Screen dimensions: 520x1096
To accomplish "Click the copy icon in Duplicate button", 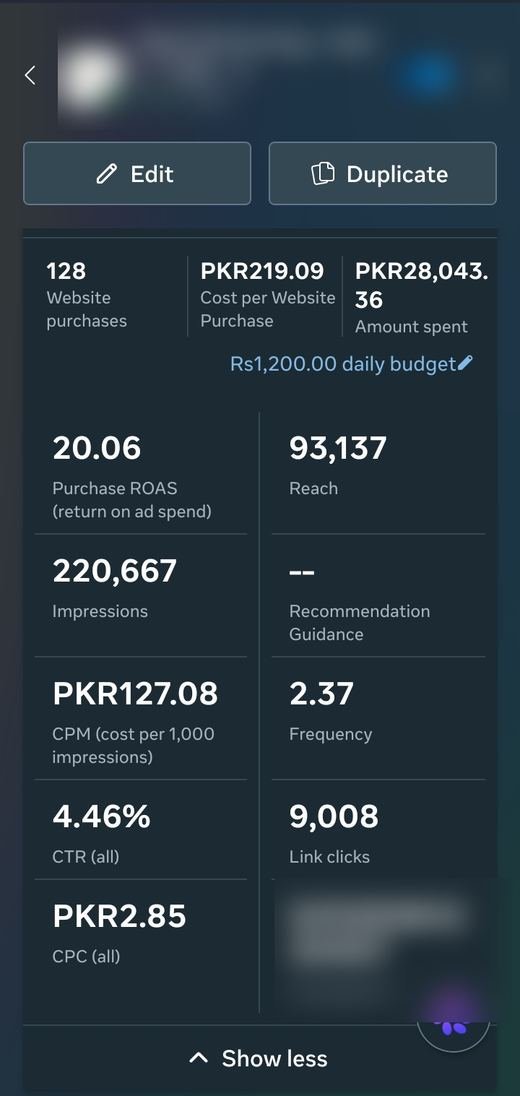I will click(x=323, y=173).
